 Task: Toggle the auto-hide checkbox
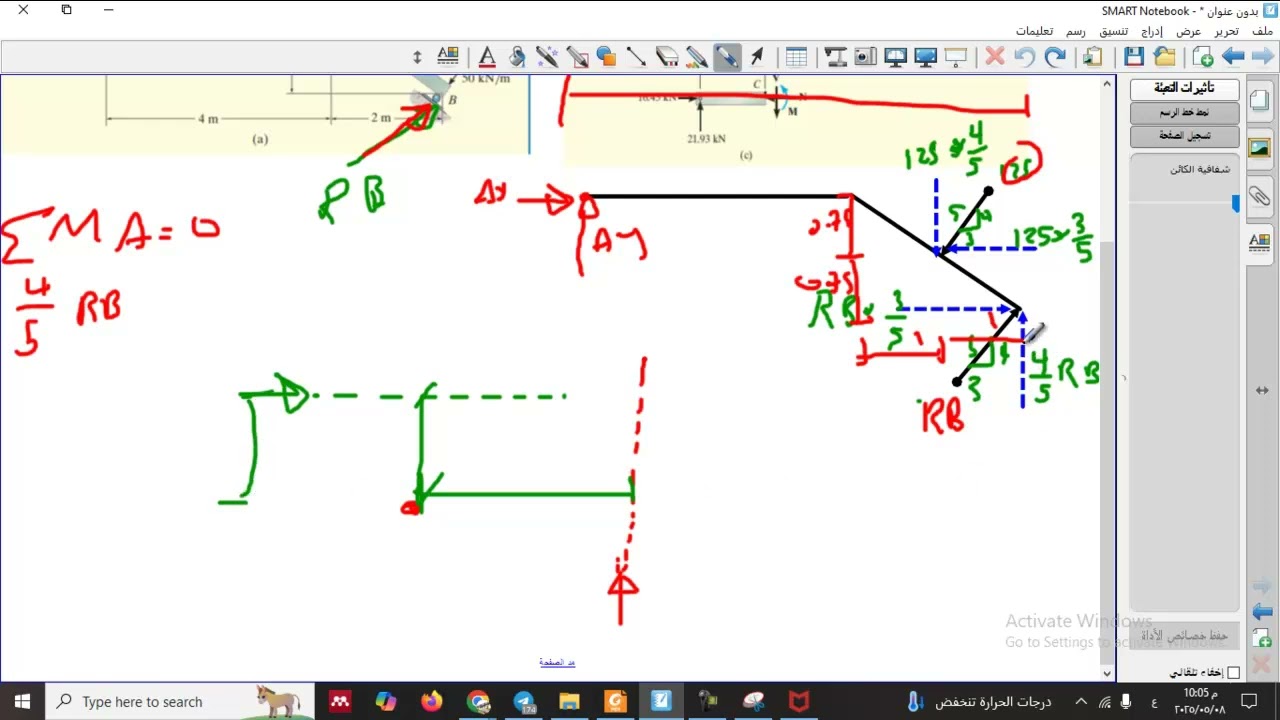point(1233,673)
